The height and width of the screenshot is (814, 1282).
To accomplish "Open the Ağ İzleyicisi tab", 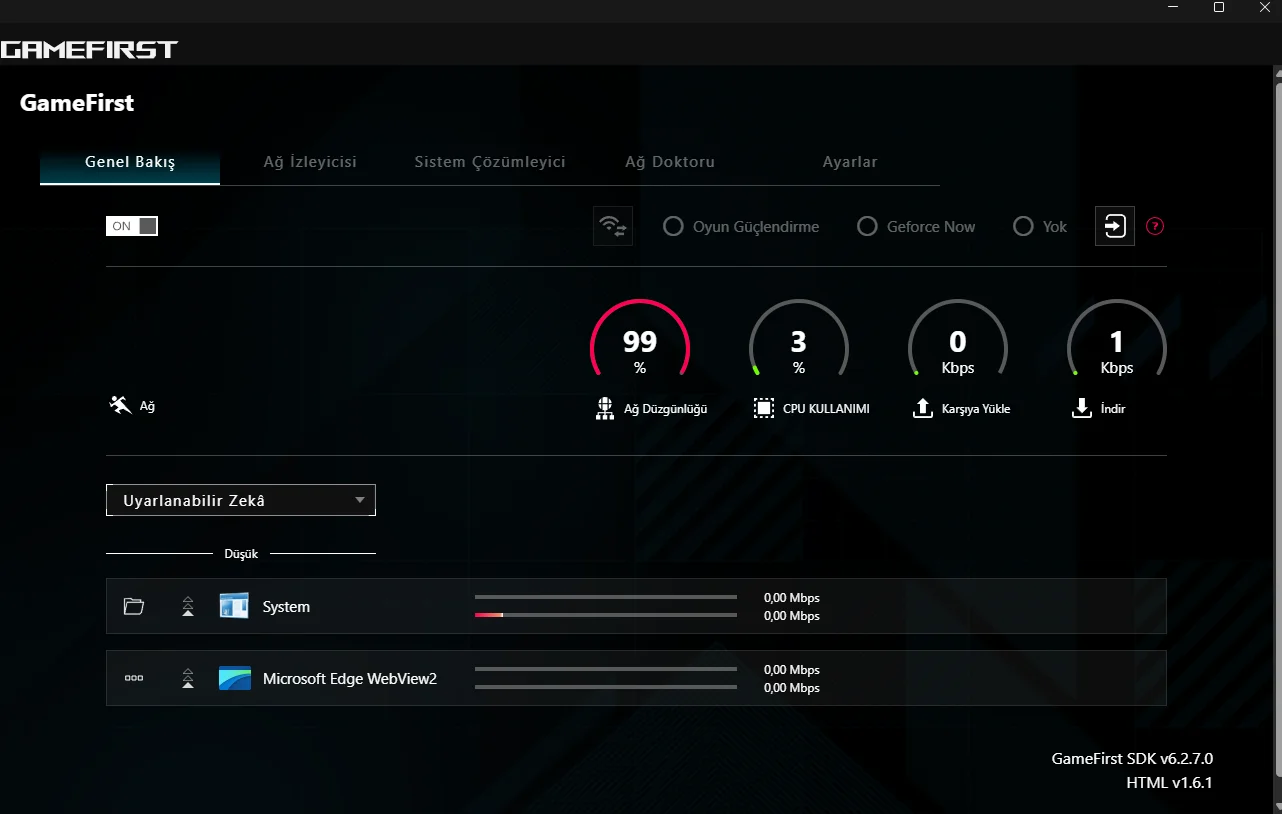I will (x=310, y=162).
